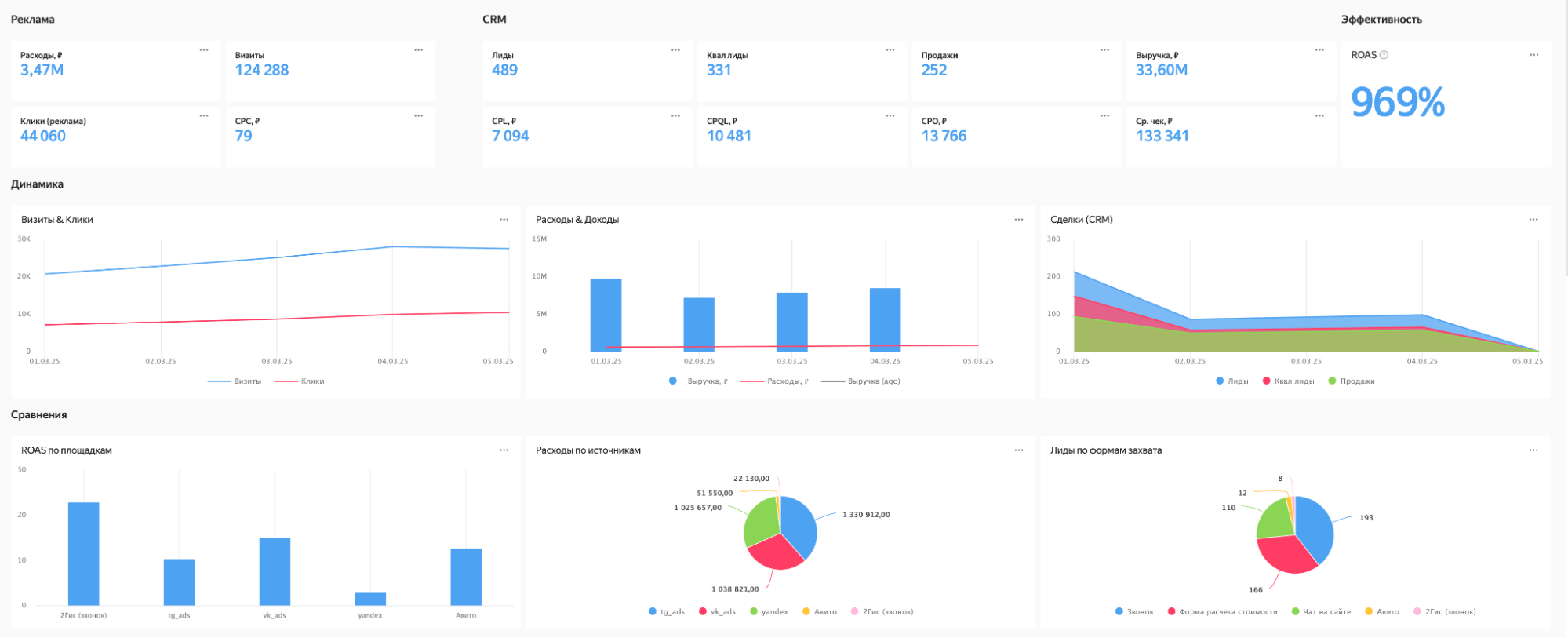Image resolution: width=1568 pixels, height=638 pixels.
Task: Open the three-dot menu on Расходы card
Action: pyautogui.click(x=204, y=50)
